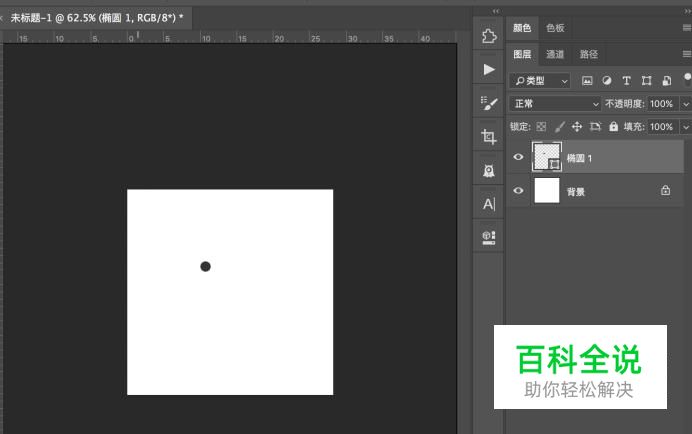Switch to the 色板 tab

coord(555,28)
